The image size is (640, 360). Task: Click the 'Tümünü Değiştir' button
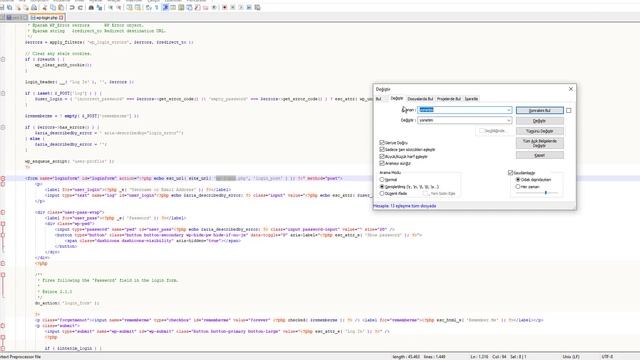coord(540,131)
